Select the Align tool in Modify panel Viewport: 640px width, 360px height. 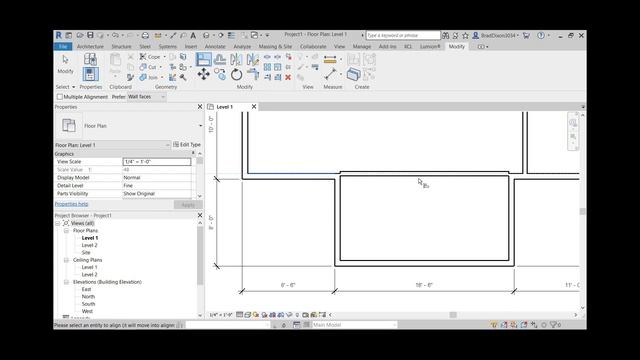[203, 60]
